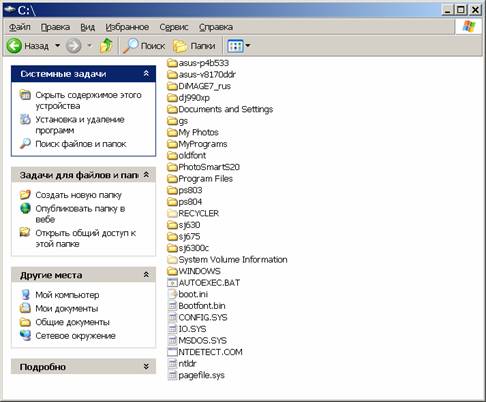This screenshot has height=402, width=486.
Task: Select the ps804 folder icon
Action: (172, 202)
